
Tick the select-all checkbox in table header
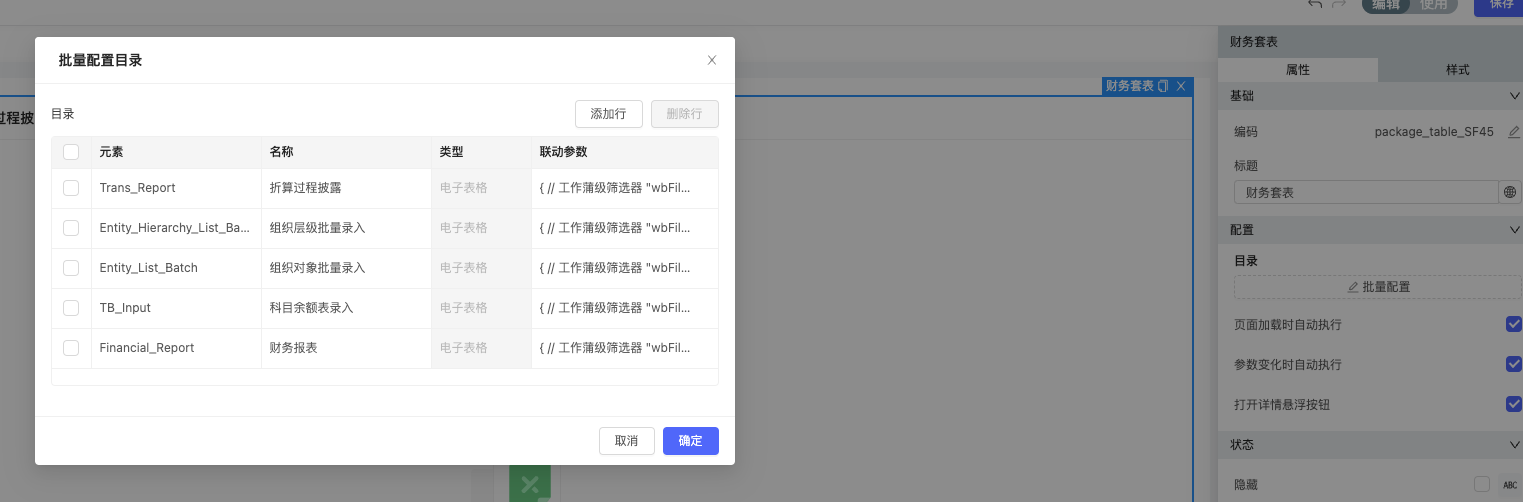click(x=71, y=152)
